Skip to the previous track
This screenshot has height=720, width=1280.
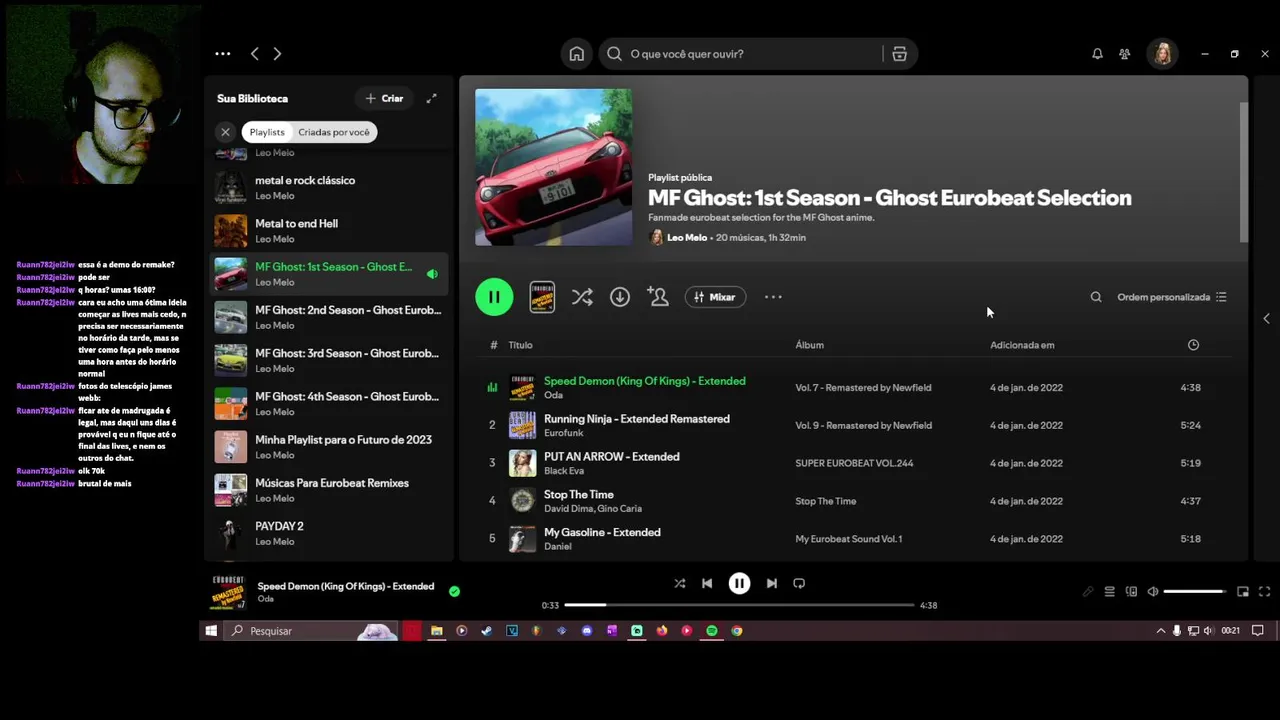click(707, 583)
